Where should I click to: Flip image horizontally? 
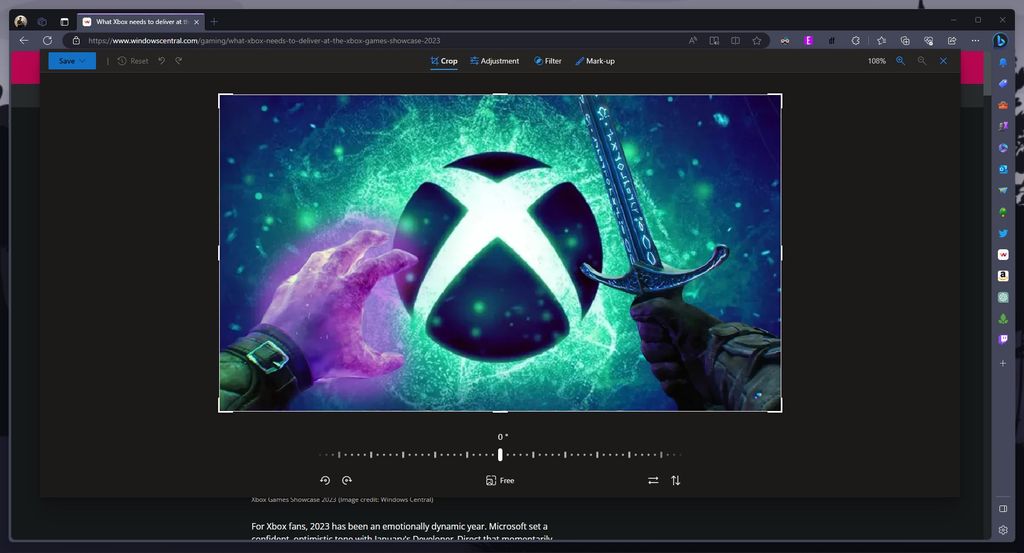pos(653,481)
